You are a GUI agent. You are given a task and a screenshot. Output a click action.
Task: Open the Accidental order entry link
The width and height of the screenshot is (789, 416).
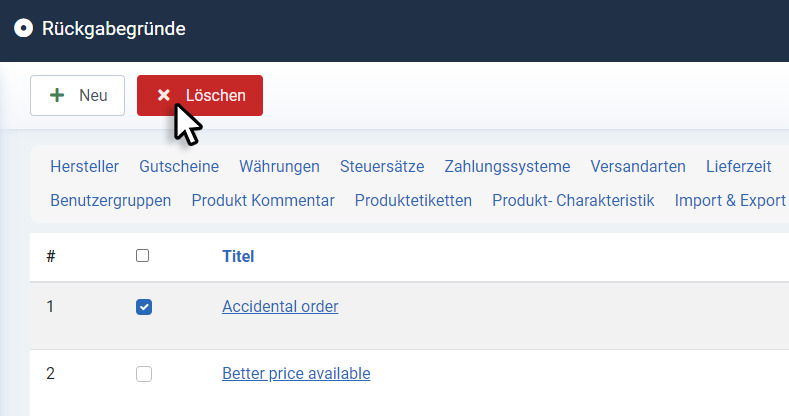pos(280,306)
